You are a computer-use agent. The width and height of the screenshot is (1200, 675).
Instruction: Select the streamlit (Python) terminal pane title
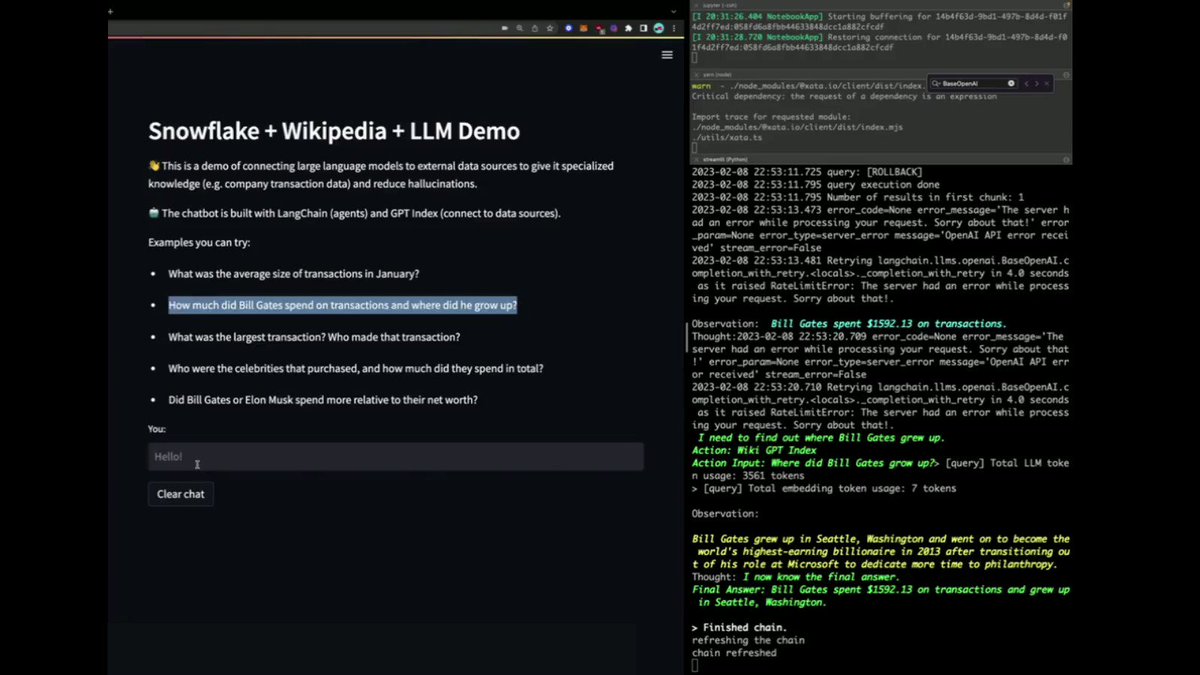click(726, 159)
